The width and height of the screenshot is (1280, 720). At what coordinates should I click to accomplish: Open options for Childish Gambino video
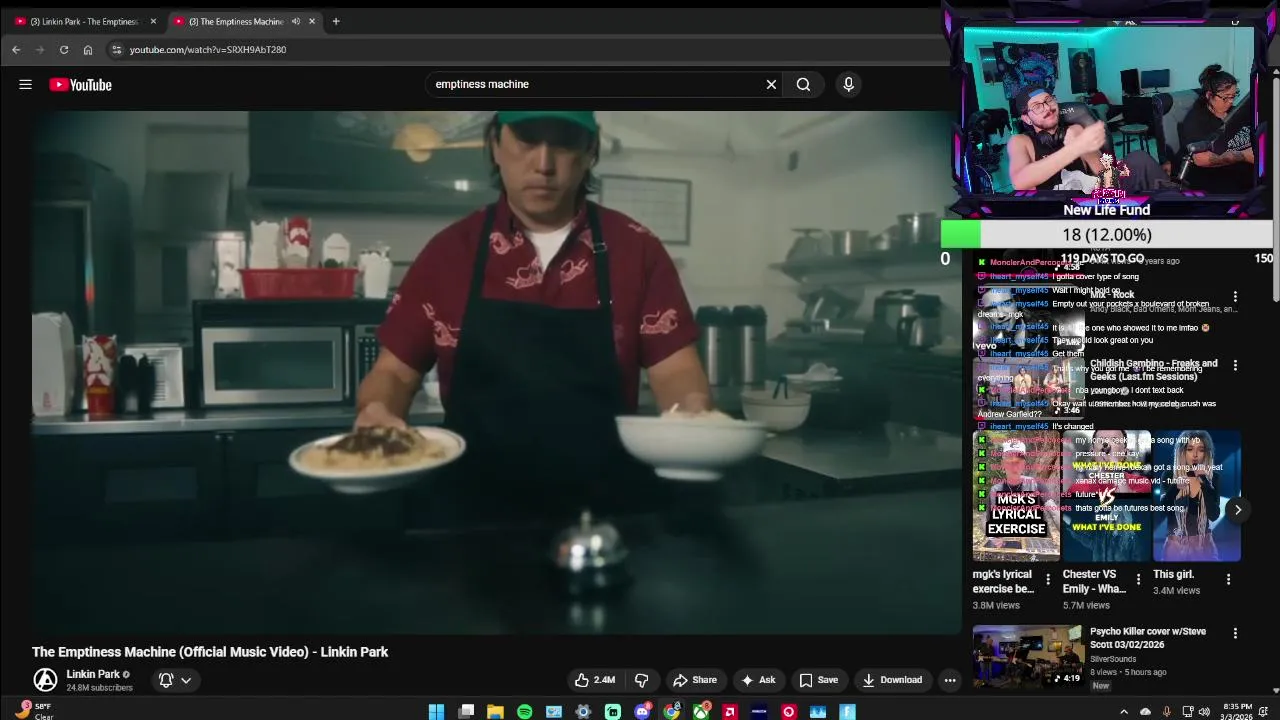tap(1235, 366)
